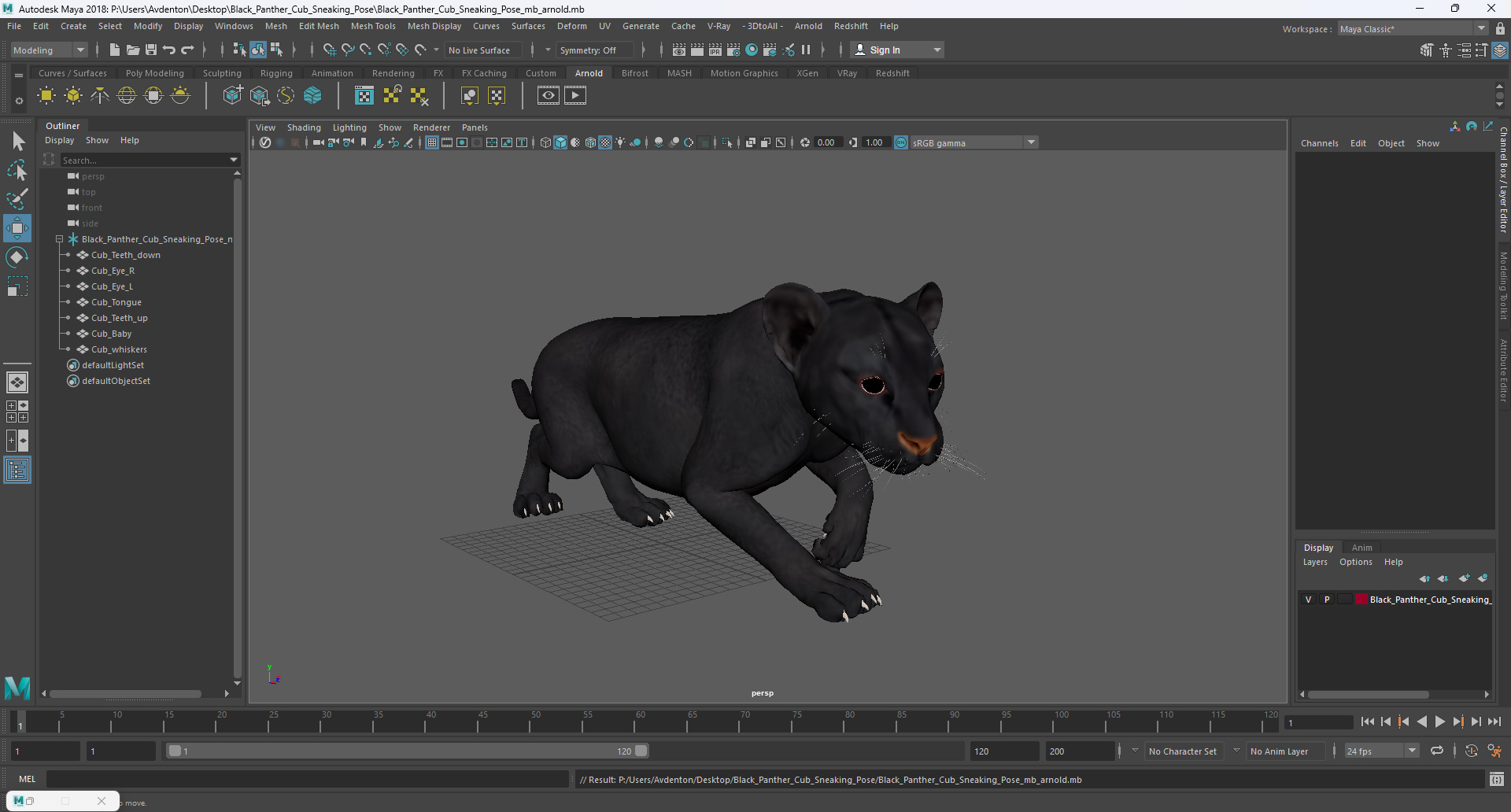
Task: Open the Mesh Tools menu
Action: tap(373, 26)
